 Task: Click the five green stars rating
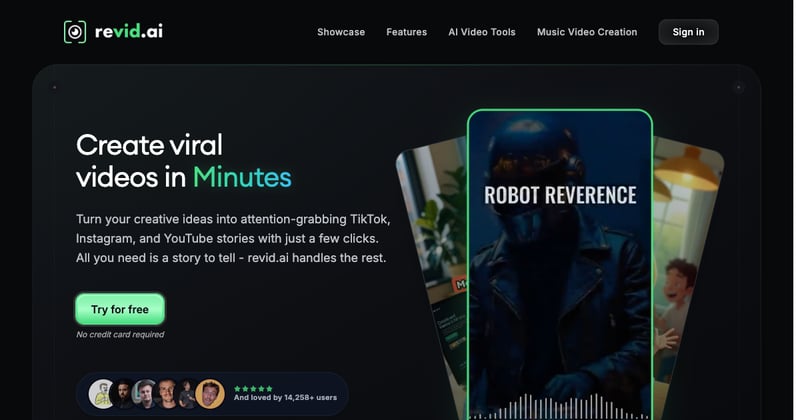[253, 388]
